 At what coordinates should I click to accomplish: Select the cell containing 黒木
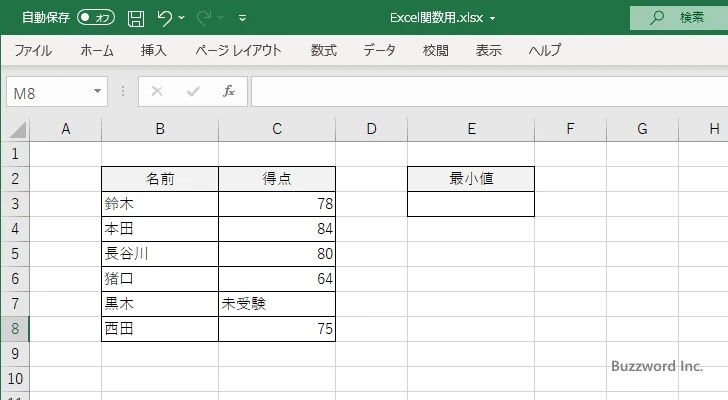[160, 304]
